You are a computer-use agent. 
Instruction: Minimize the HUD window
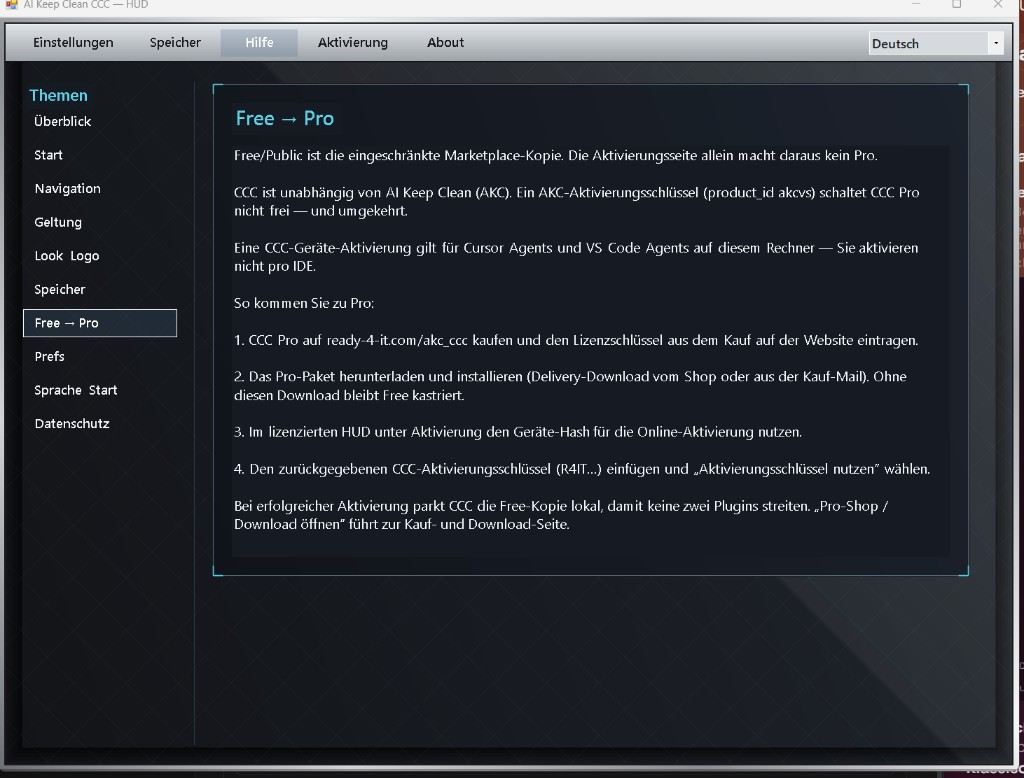pyautogui.click(x=916, y=4)
